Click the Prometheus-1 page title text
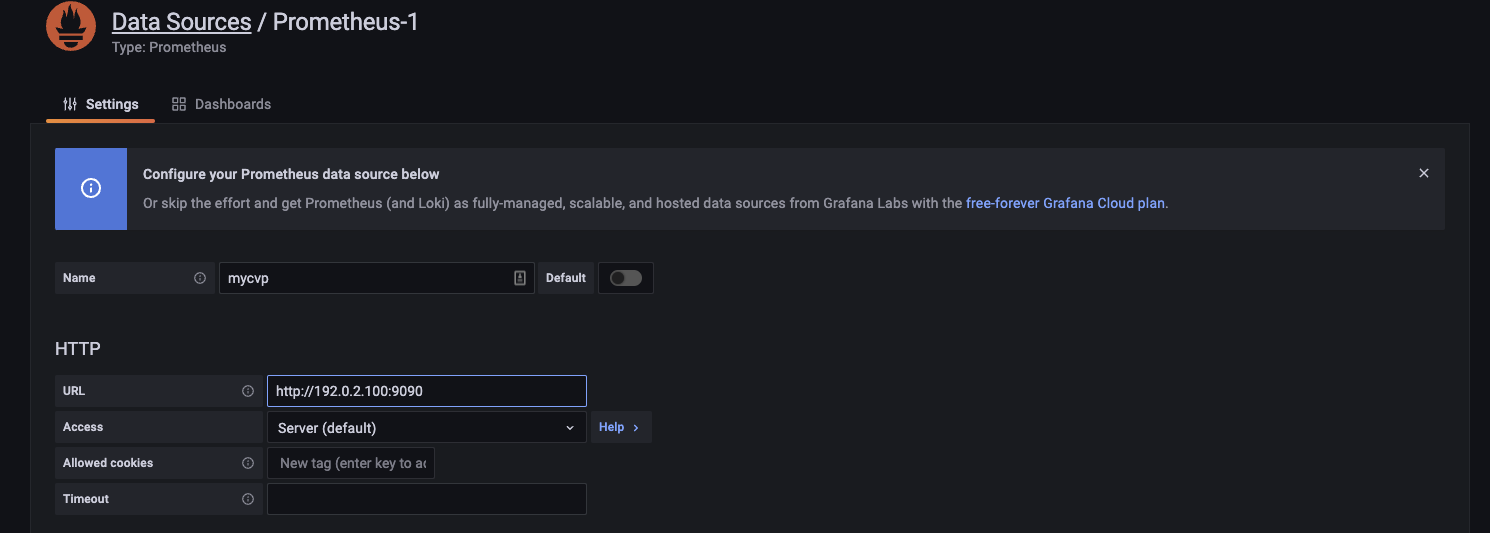This screenshot has width=1490, height=533. click(346, 22)
